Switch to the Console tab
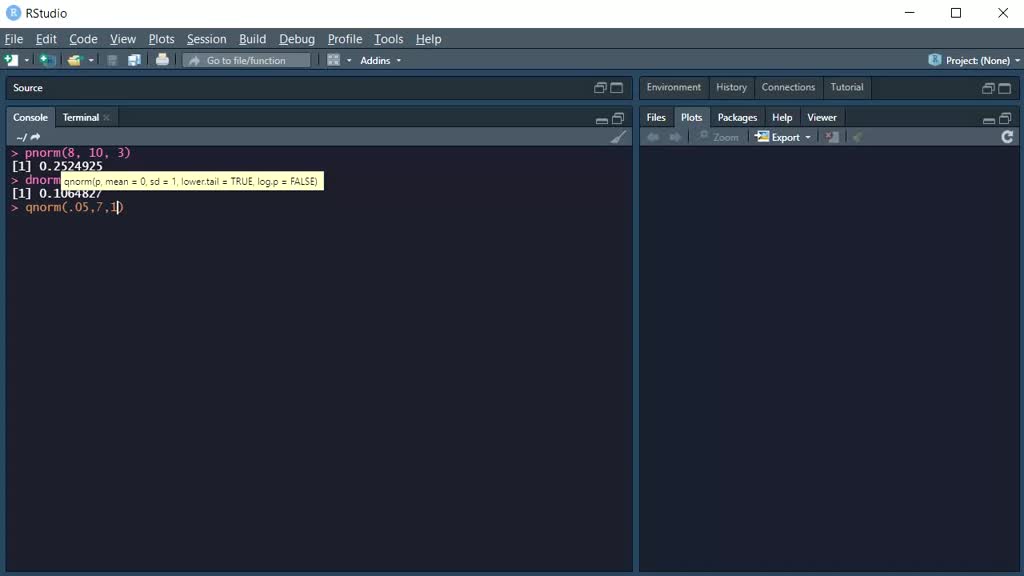 pyautogui.click(x=30, y=118)
